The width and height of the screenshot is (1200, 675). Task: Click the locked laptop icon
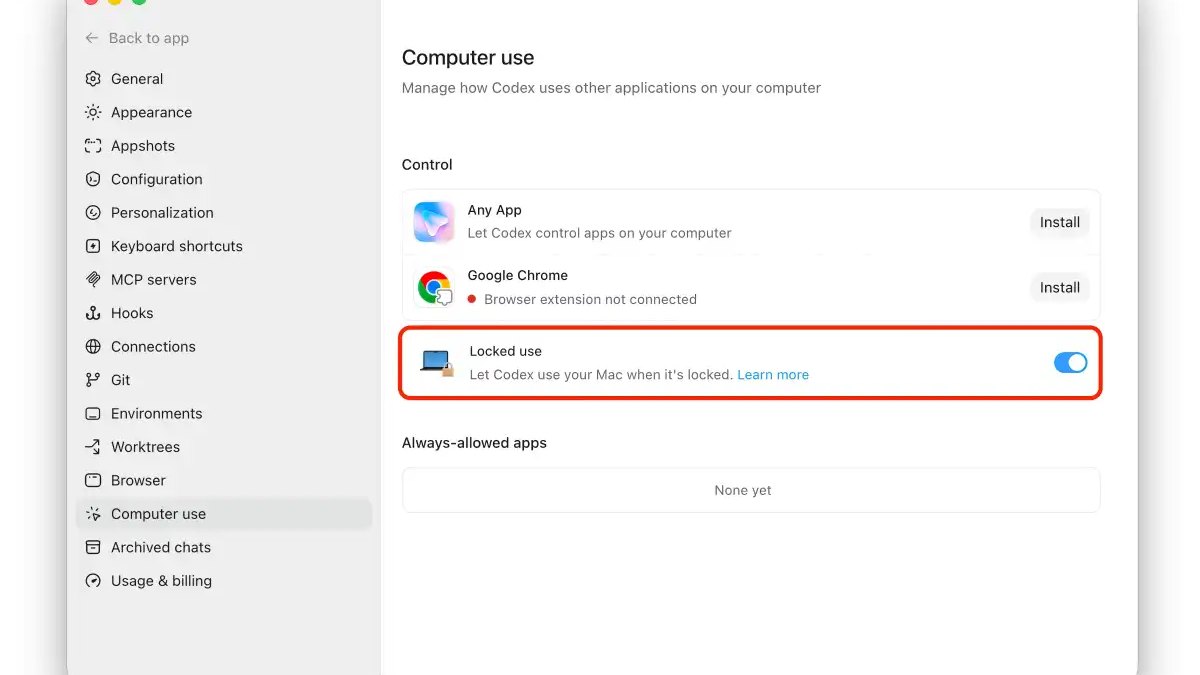(x=437, y=363)
